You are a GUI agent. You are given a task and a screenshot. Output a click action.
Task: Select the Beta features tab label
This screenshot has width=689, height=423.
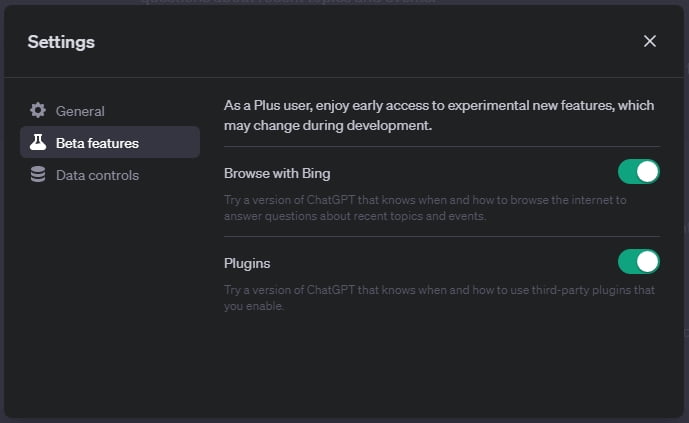97,143
